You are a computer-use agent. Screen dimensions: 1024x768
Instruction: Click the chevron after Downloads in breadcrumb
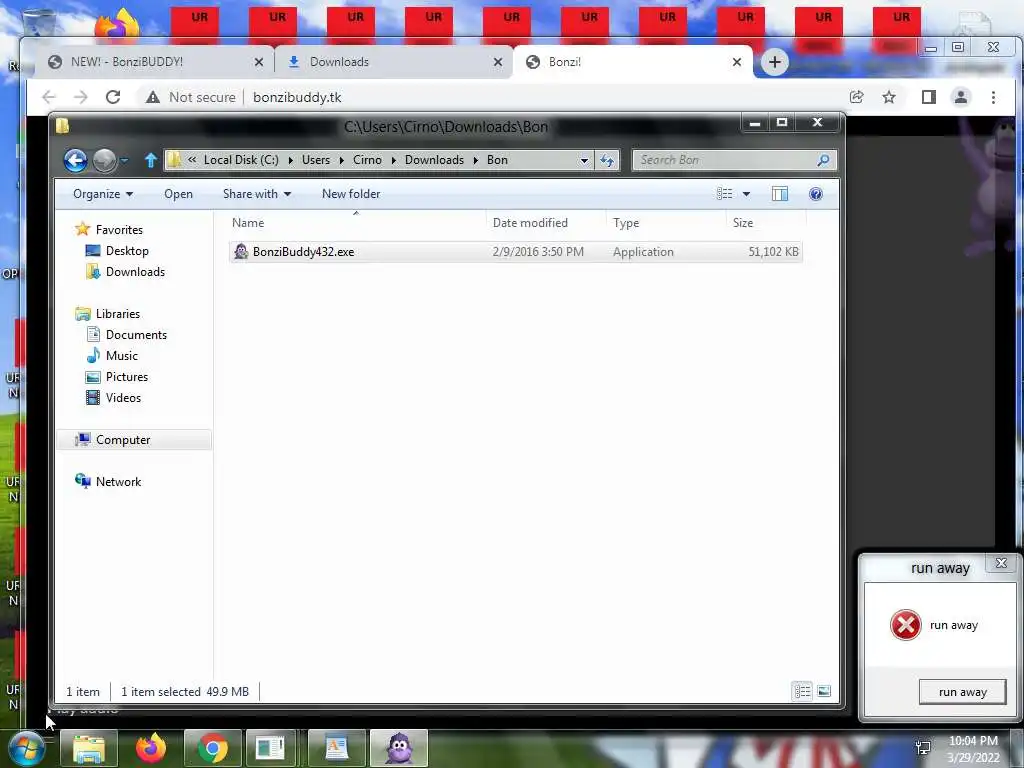(475, 160)
